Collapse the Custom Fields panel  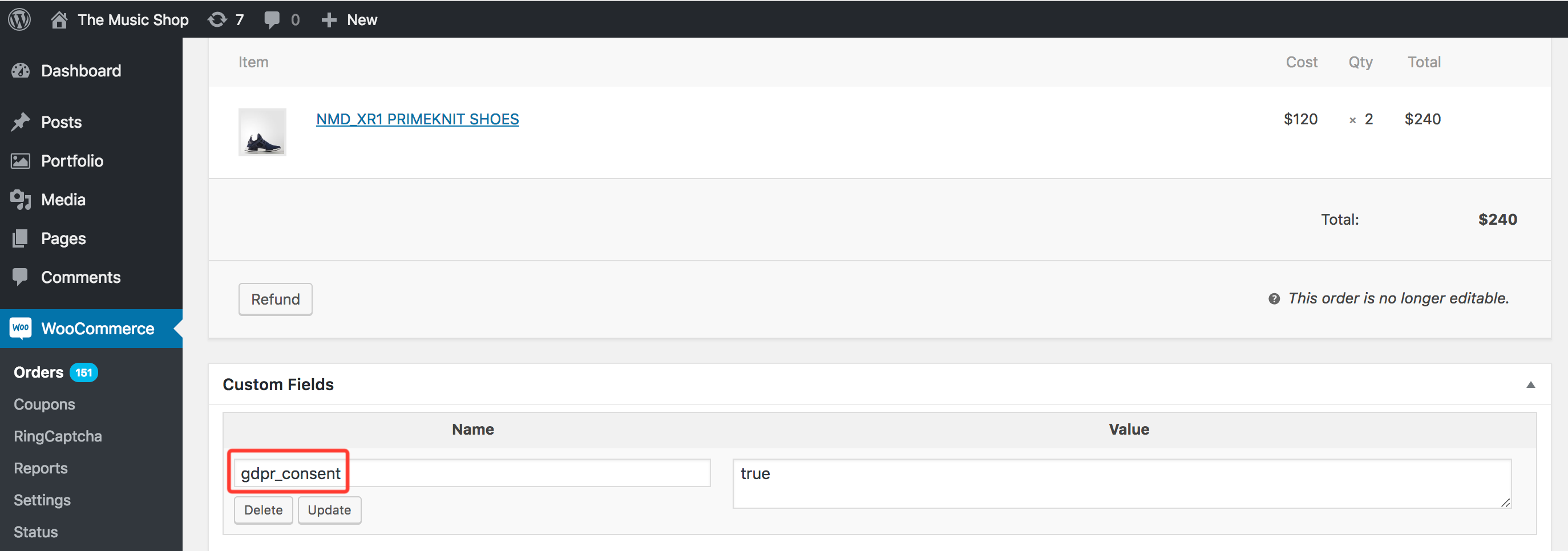pyautogui.click(x=1530, y=384)
